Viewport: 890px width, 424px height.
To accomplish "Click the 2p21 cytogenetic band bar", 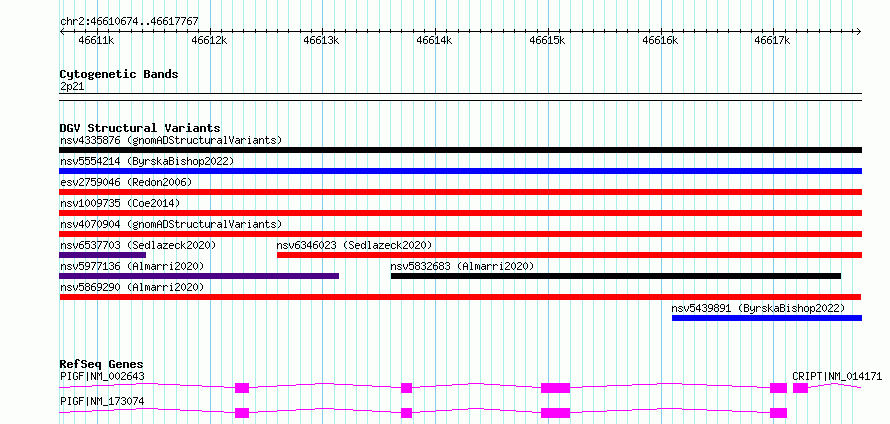I will click(460, 97).
